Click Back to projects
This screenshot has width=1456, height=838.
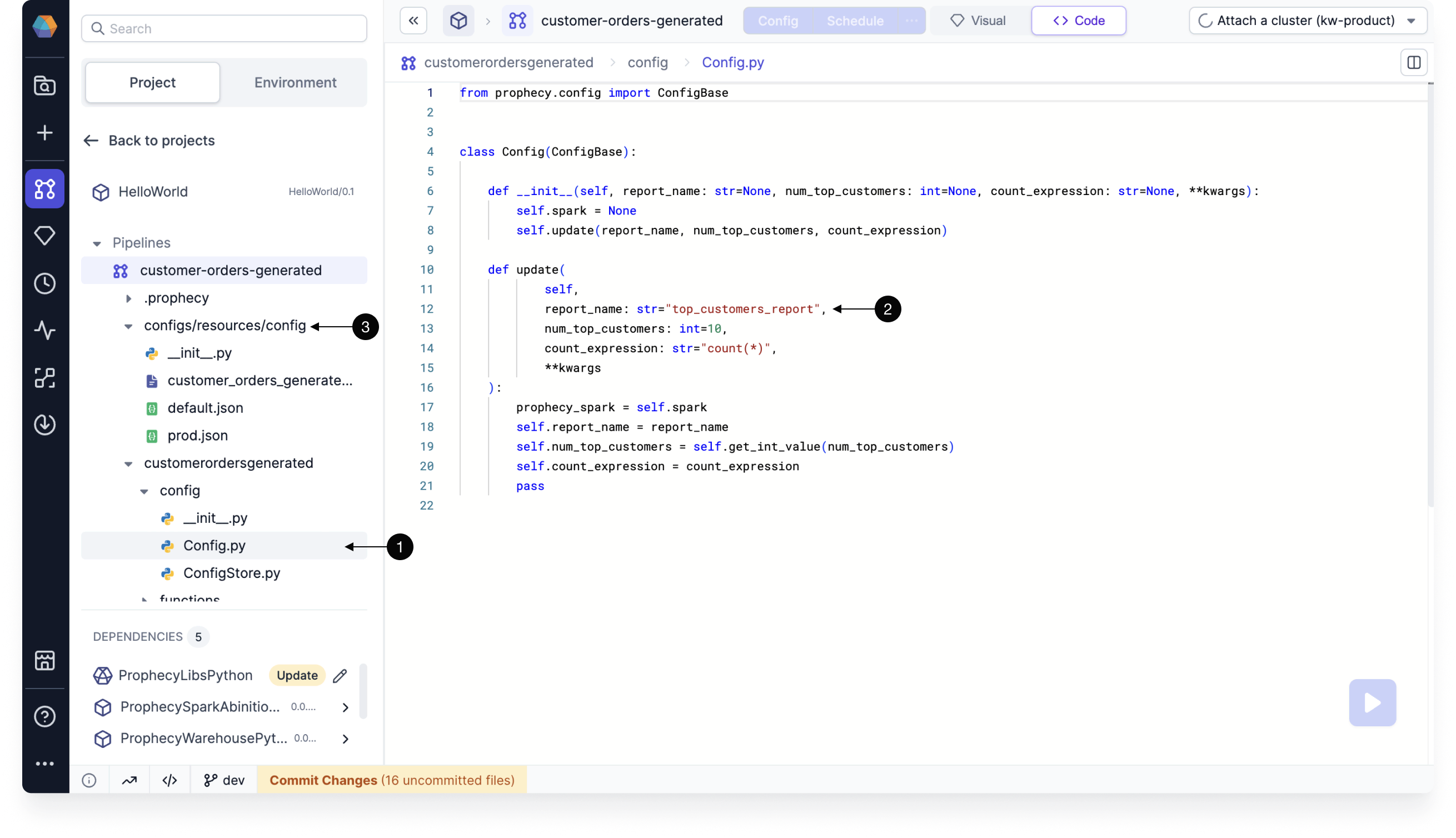point(161,141)
